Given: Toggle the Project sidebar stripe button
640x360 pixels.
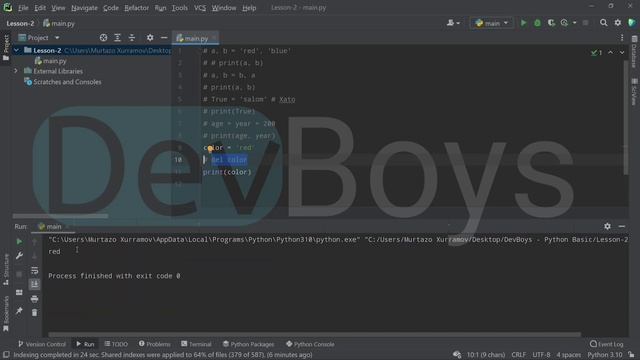Looking at the screenshot, I should coord(6,47).
